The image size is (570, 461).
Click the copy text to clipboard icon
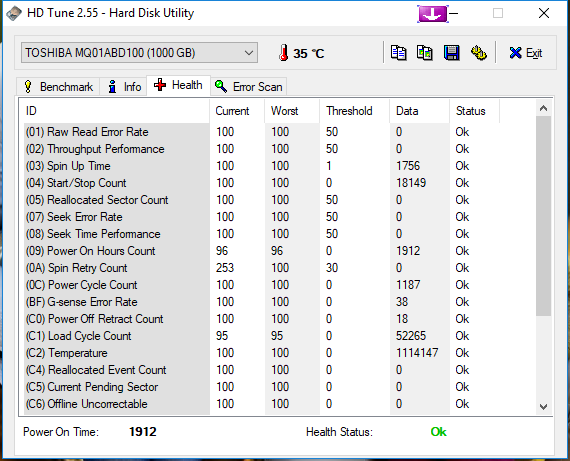click(398, 53)
